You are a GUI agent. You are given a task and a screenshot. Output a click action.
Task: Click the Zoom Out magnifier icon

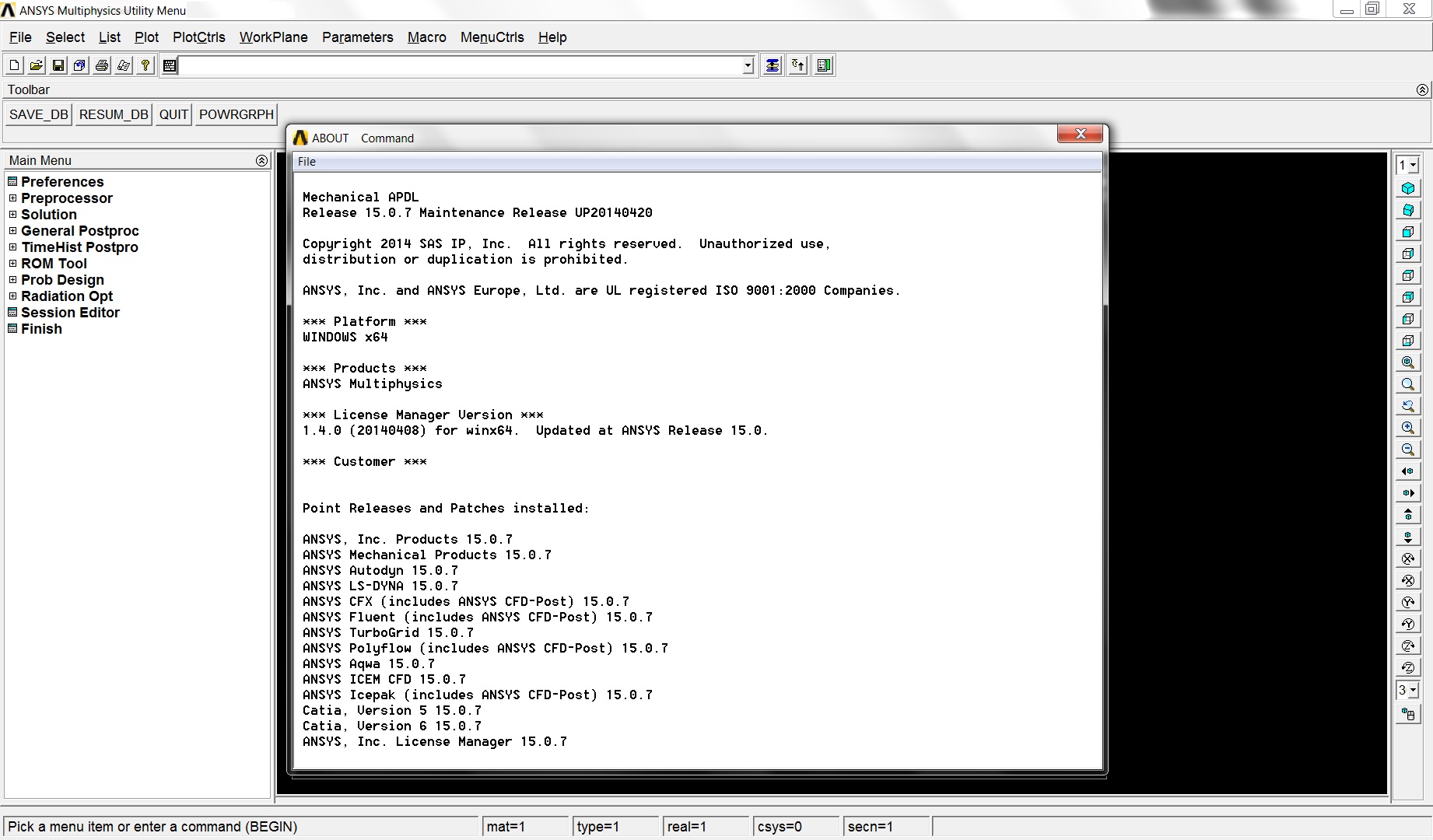(1407, 450)
